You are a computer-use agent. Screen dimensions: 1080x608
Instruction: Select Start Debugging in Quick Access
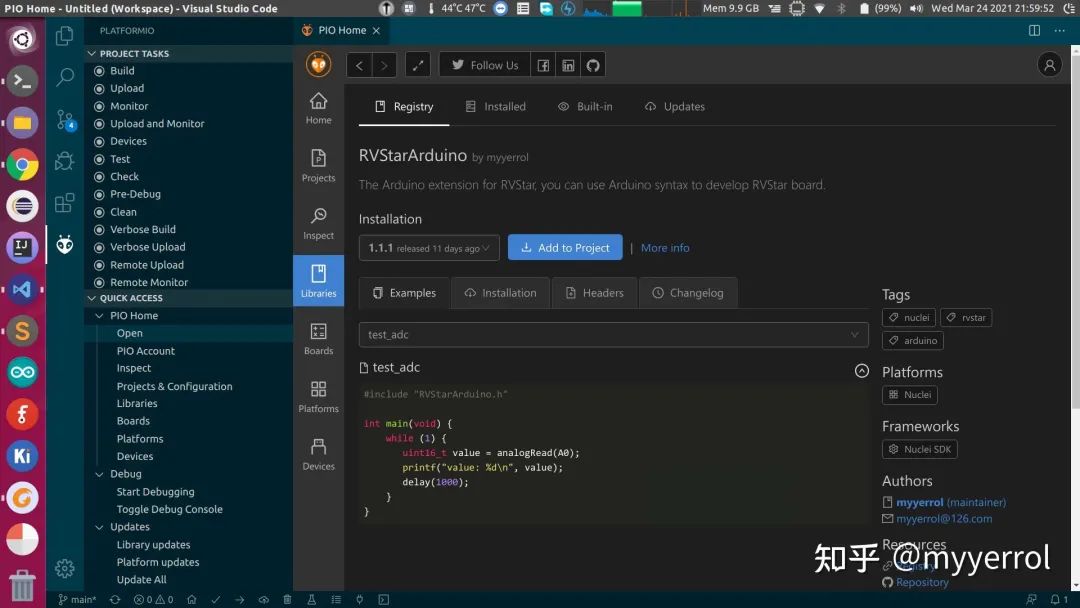click(x=155, y=492)
